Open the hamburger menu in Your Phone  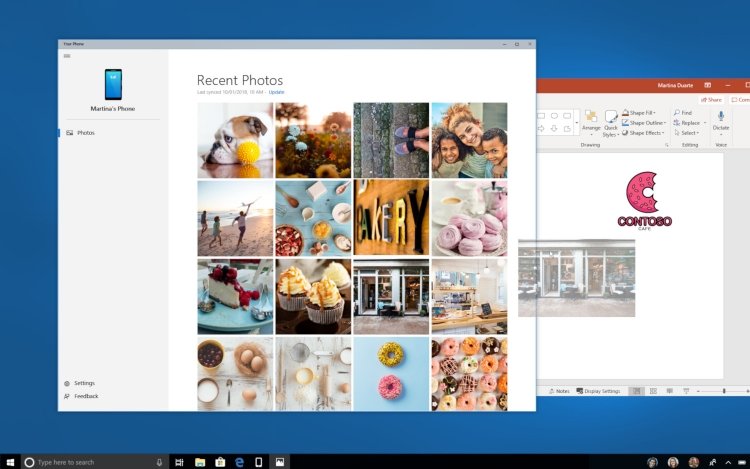pos(67,56)
